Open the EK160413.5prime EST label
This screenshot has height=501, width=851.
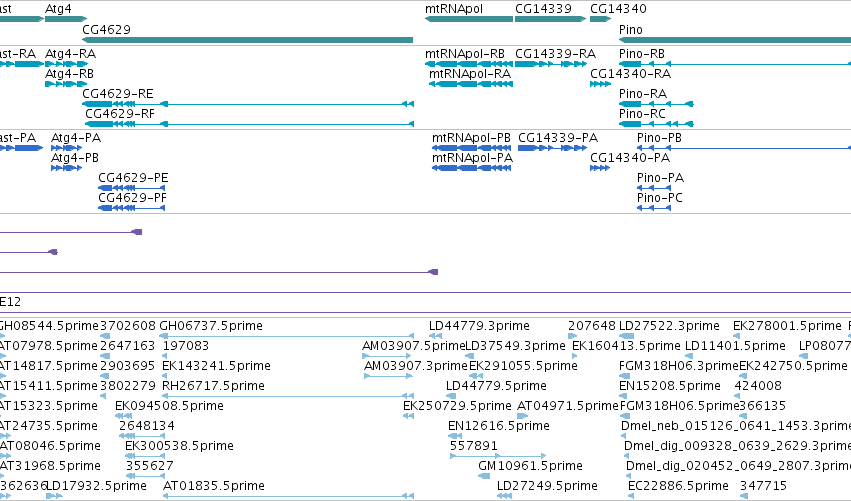pos(626,346)
